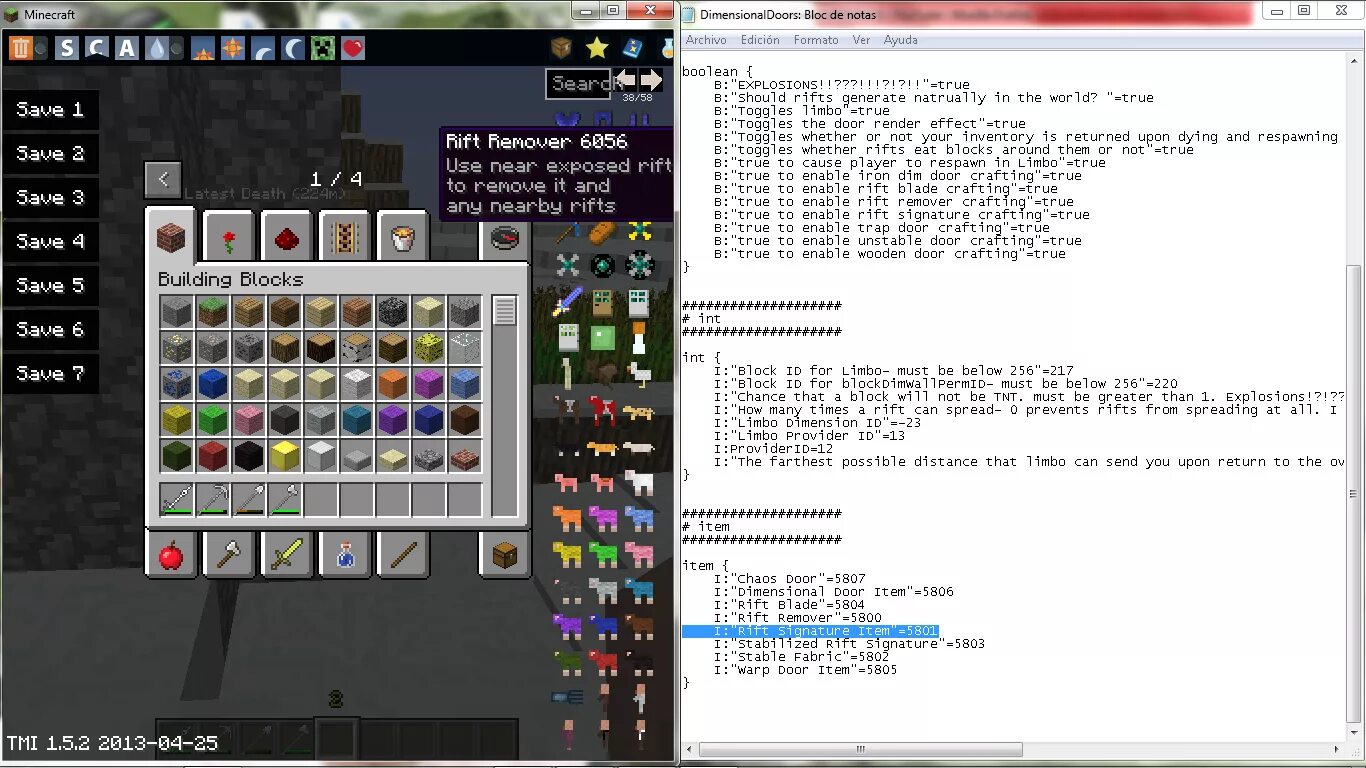Screen dimensions: 1366x768
Task: Open the Foodstuffs apple tab
Action: coord(171,554)
